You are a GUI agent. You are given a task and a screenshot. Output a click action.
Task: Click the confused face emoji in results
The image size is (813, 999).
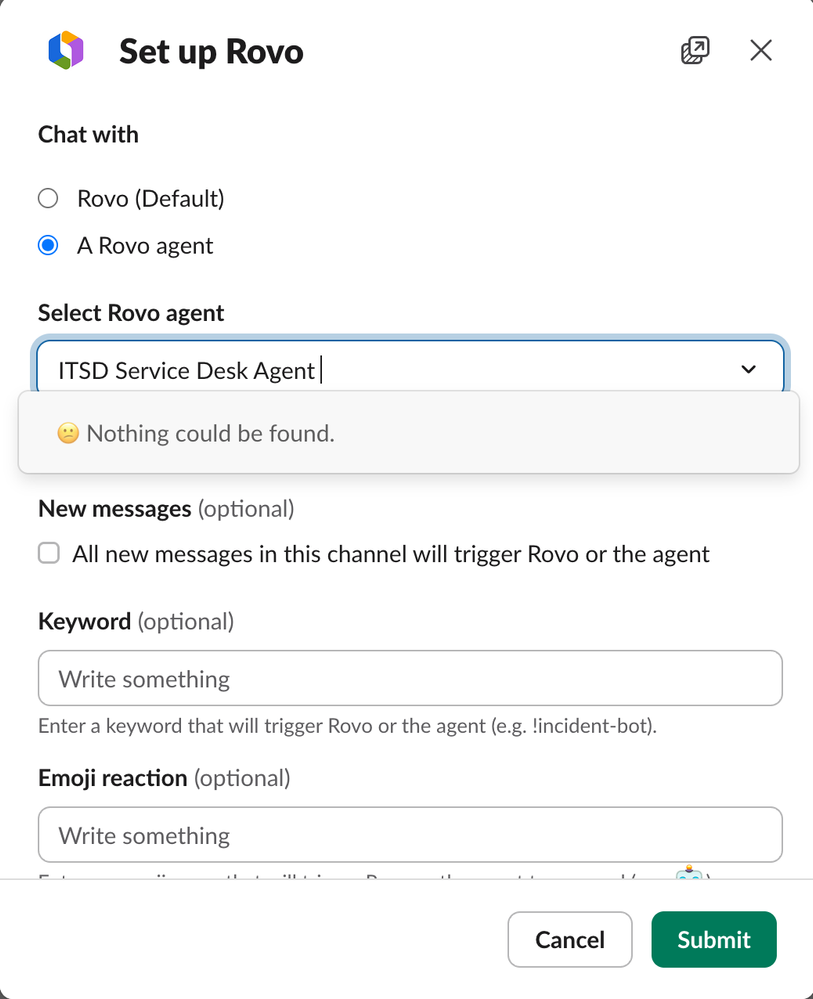(68, 433)
